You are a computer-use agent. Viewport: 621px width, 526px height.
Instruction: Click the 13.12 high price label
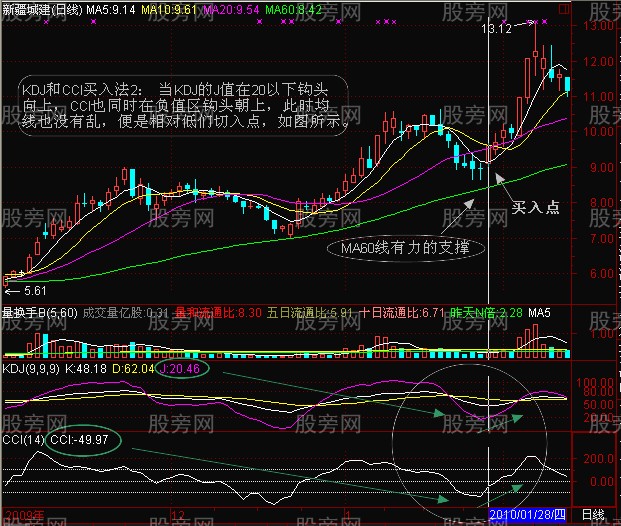click(496, 29)
